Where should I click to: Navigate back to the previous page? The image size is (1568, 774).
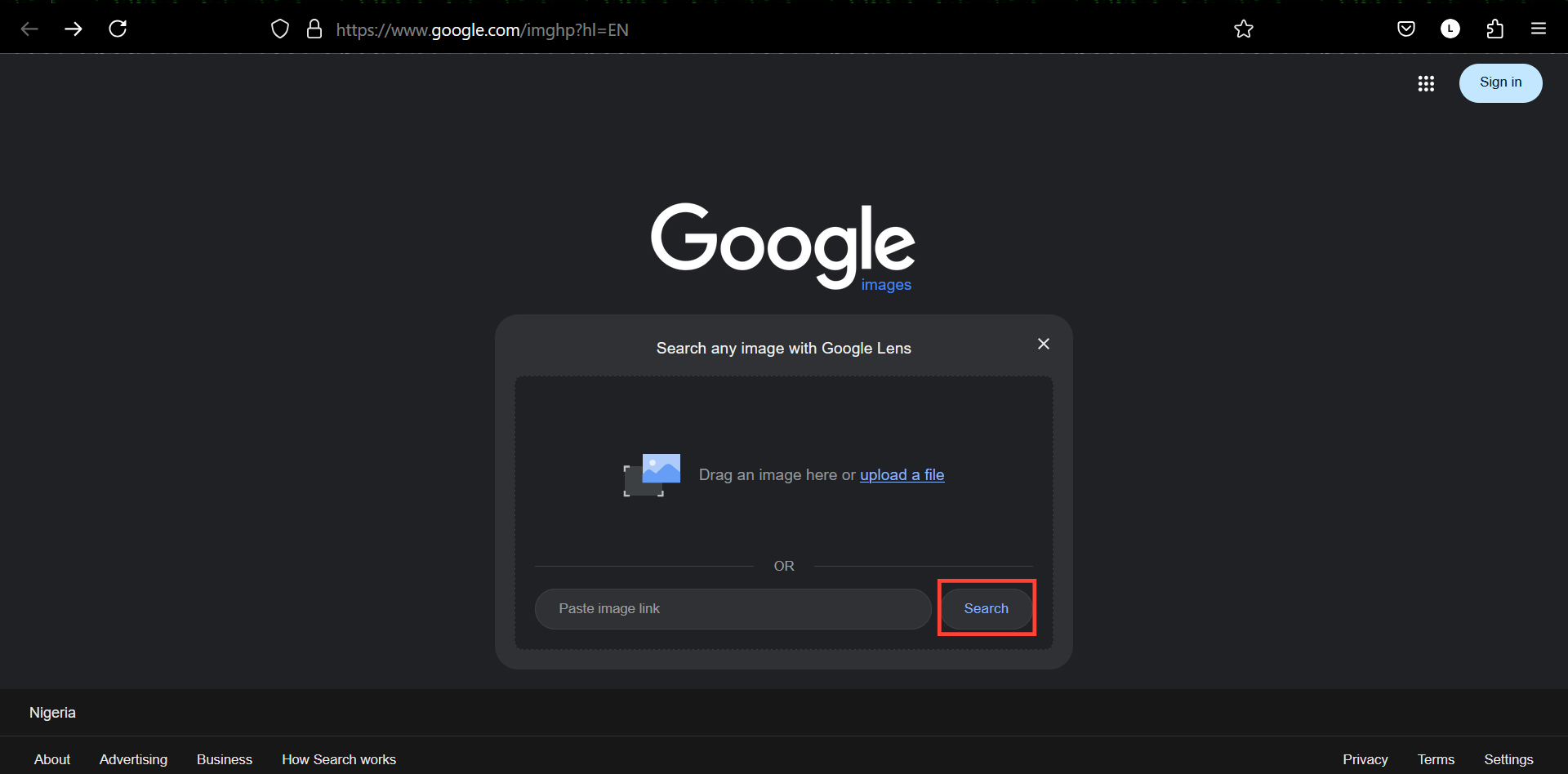tap(29, 29)
